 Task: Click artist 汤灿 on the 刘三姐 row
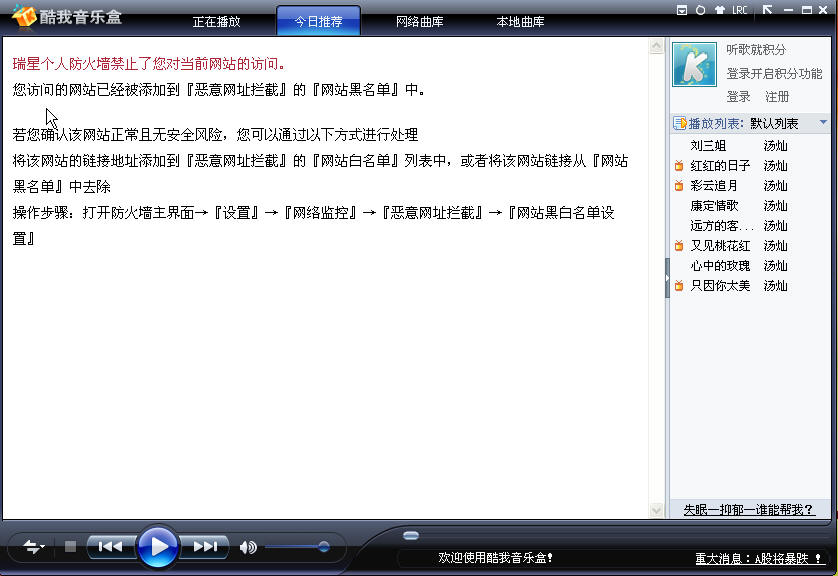[x=775, y=145]
